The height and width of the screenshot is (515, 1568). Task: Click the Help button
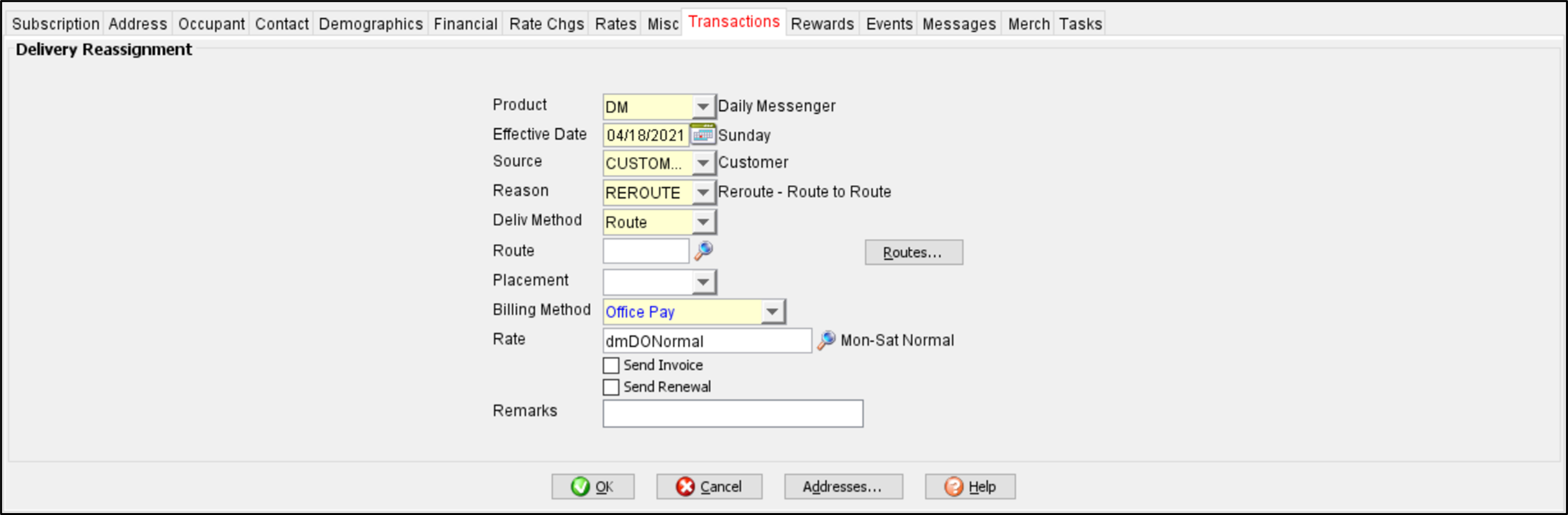click(970, 486)
